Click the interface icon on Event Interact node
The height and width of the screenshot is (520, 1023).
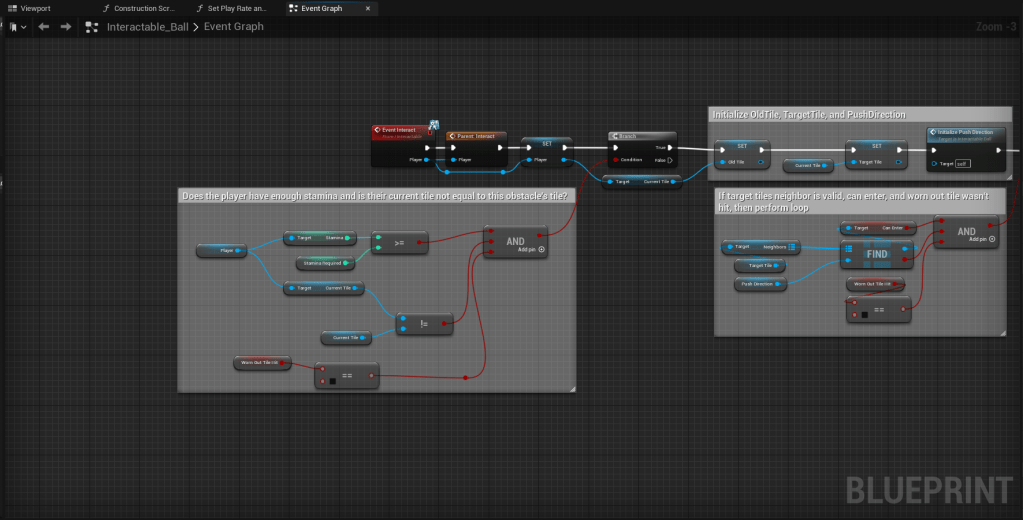pyautogui.click(x=435, y=126)
